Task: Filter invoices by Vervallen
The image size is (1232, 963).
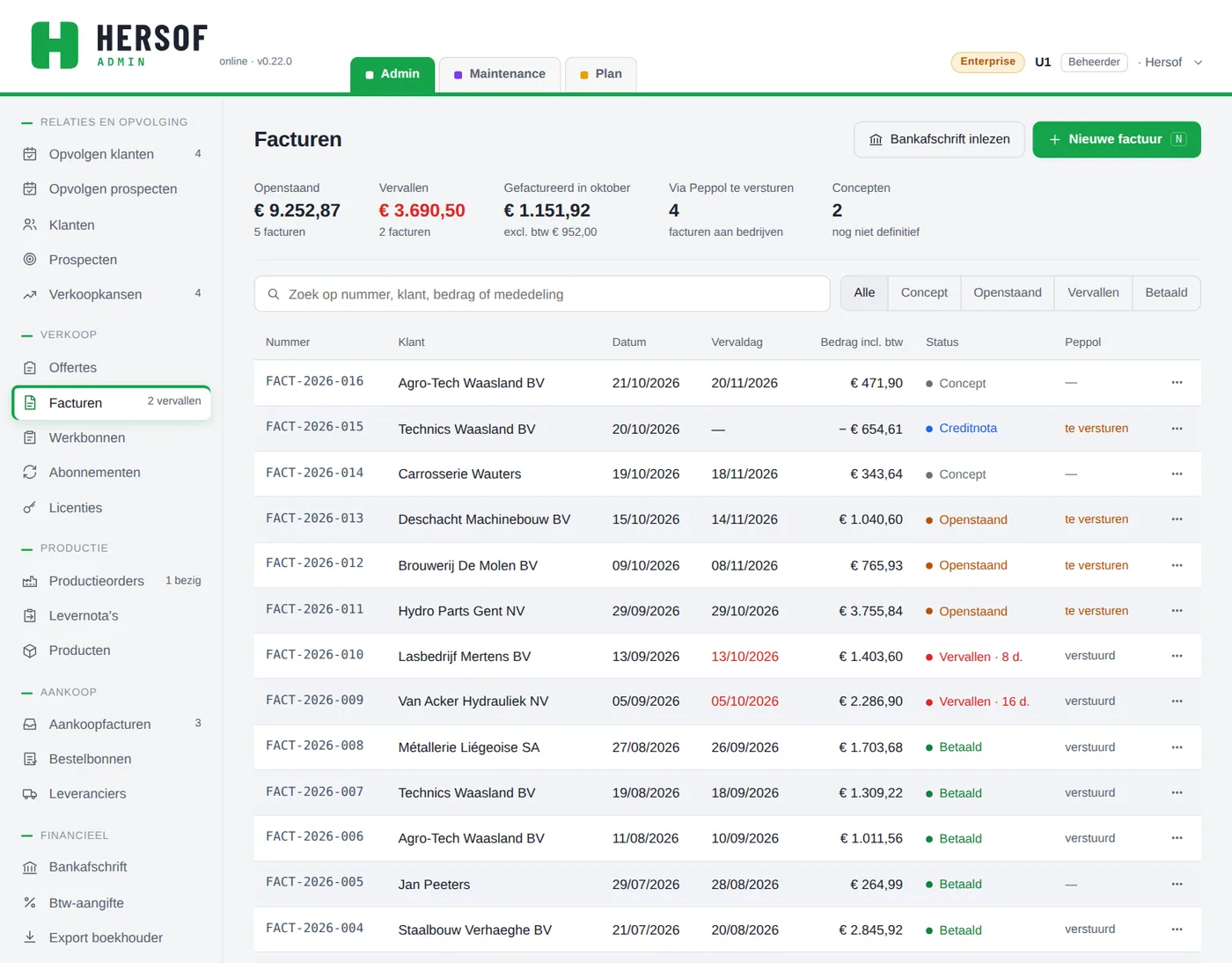Action: (1093, 293)
